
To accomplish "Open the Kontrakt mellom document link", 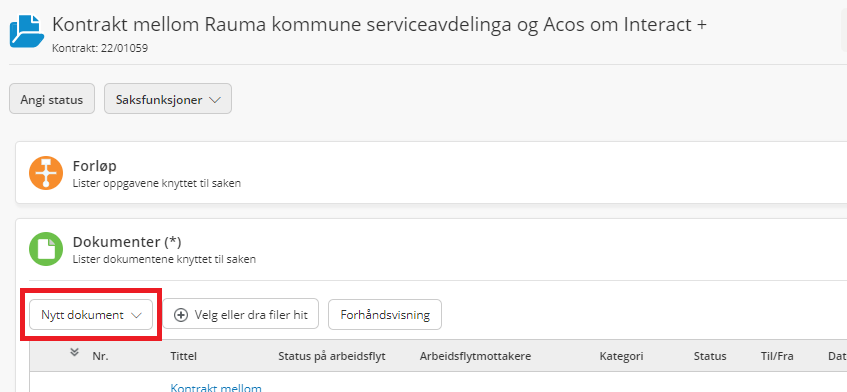I will click(216, 387).
